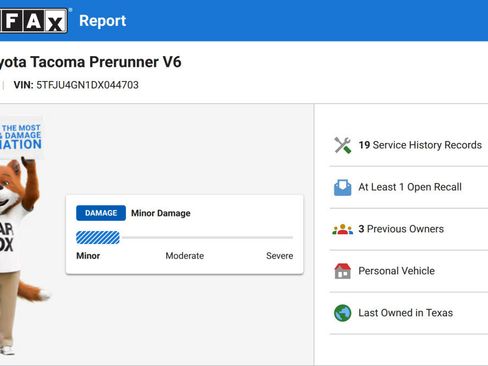The image size is (488, 366).
Task: Click the open recall envelope icon
Action: [x=343, y=187]
